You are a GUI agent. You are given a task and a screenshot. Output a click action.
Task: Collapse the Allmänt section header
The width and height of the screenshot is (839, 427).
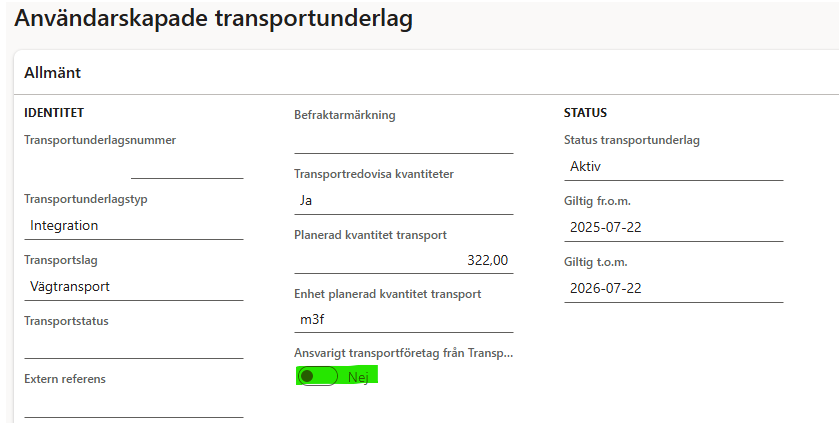pyautogui.click(x=52, y=72)
